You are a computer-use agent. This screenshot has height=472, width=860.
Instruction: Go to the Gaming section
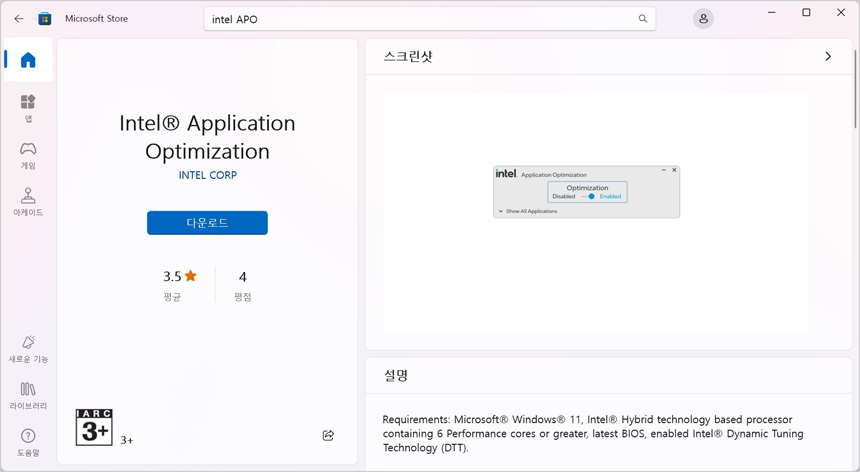[x=28, y=155]
